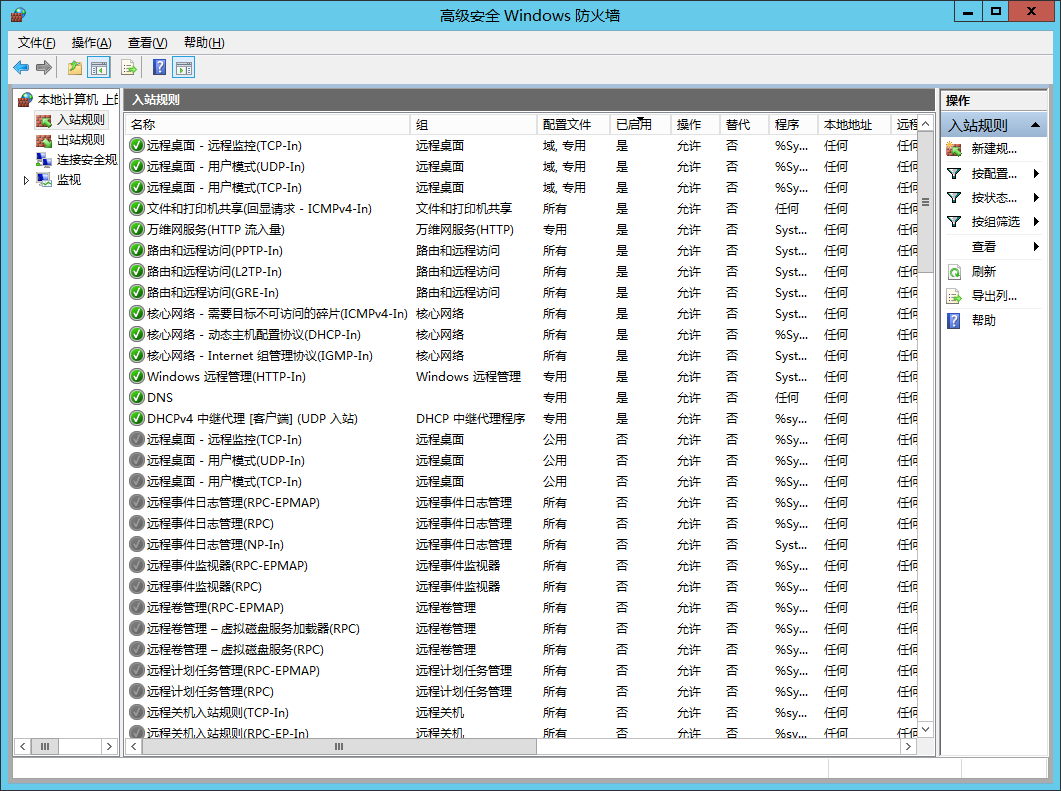Click the firewall icon in the title bar
The width and height of the screenshot is (1061, 791).
18,14
